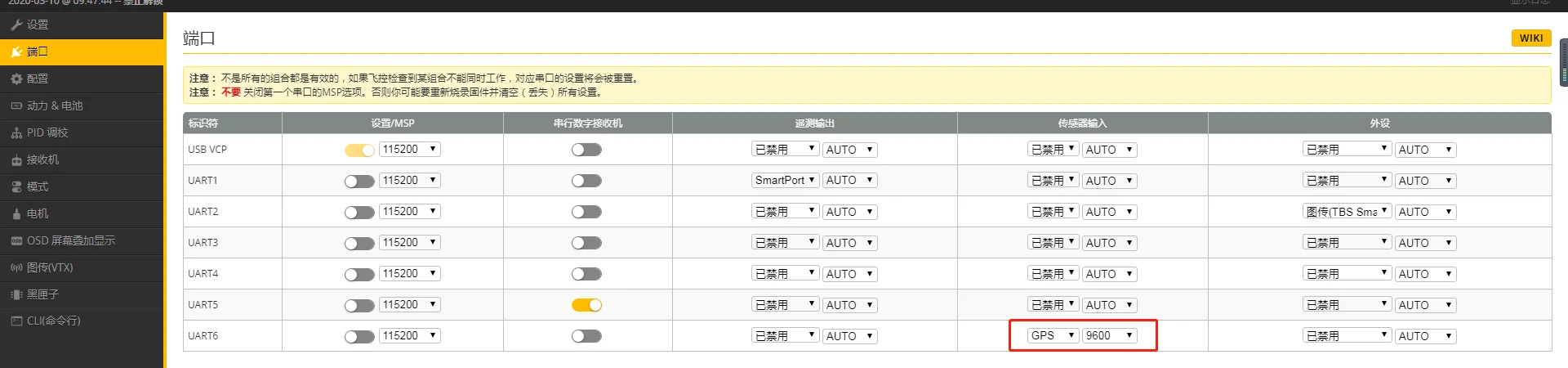Expand the UART2 图传(TBS Sma peripheral dropdown
Image resolution: width=1568 pixels, height=368 pixels.
point(1347,212)
